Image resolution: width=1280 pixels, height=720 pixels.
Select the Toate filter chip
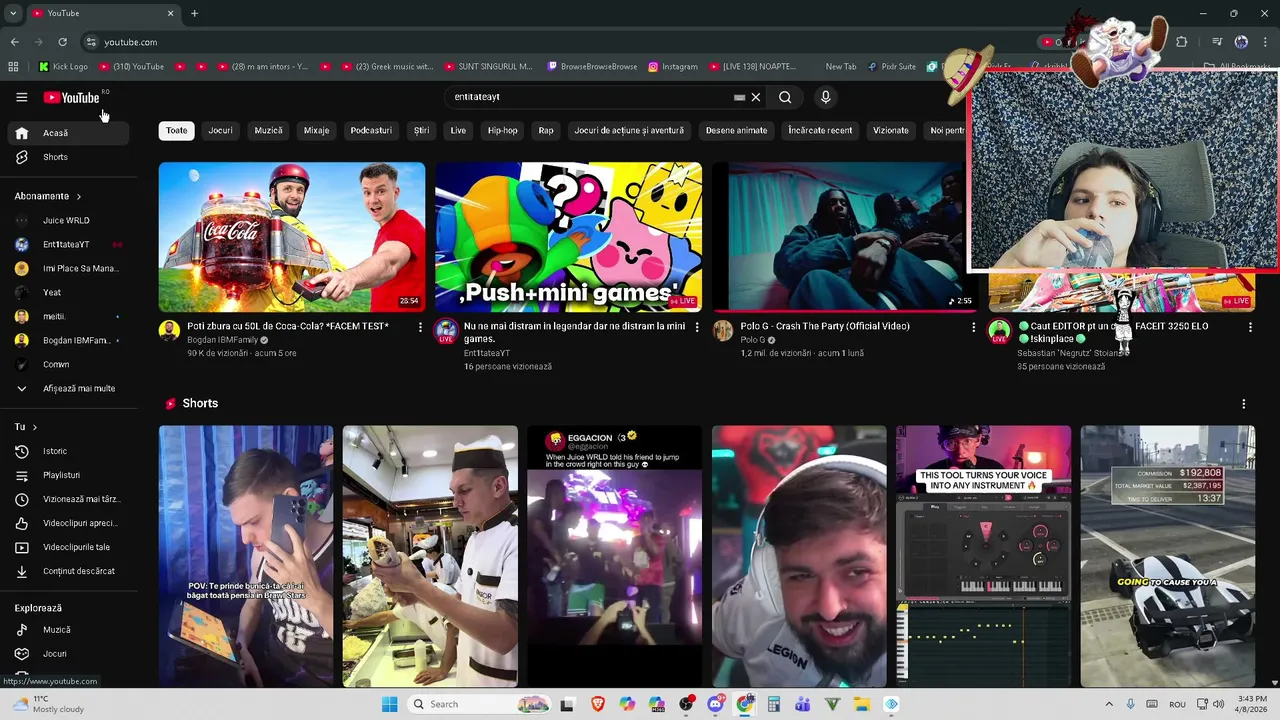(x=176, y=131)
